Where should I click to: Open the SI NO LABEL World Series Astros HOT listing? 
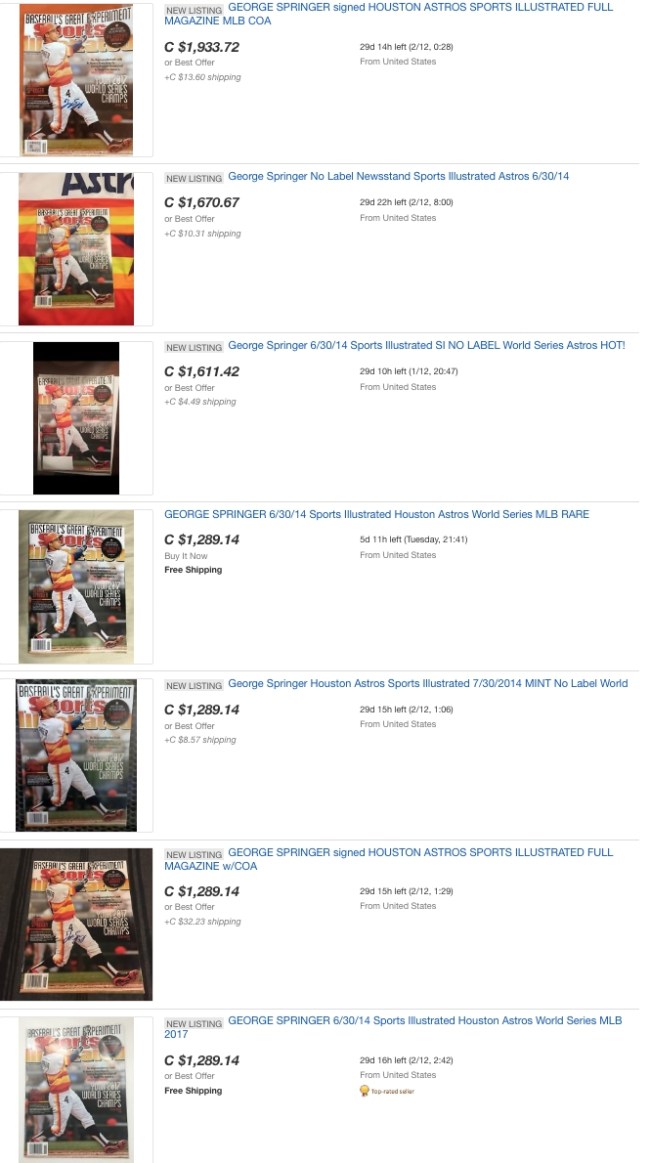[x=427, y=346]
